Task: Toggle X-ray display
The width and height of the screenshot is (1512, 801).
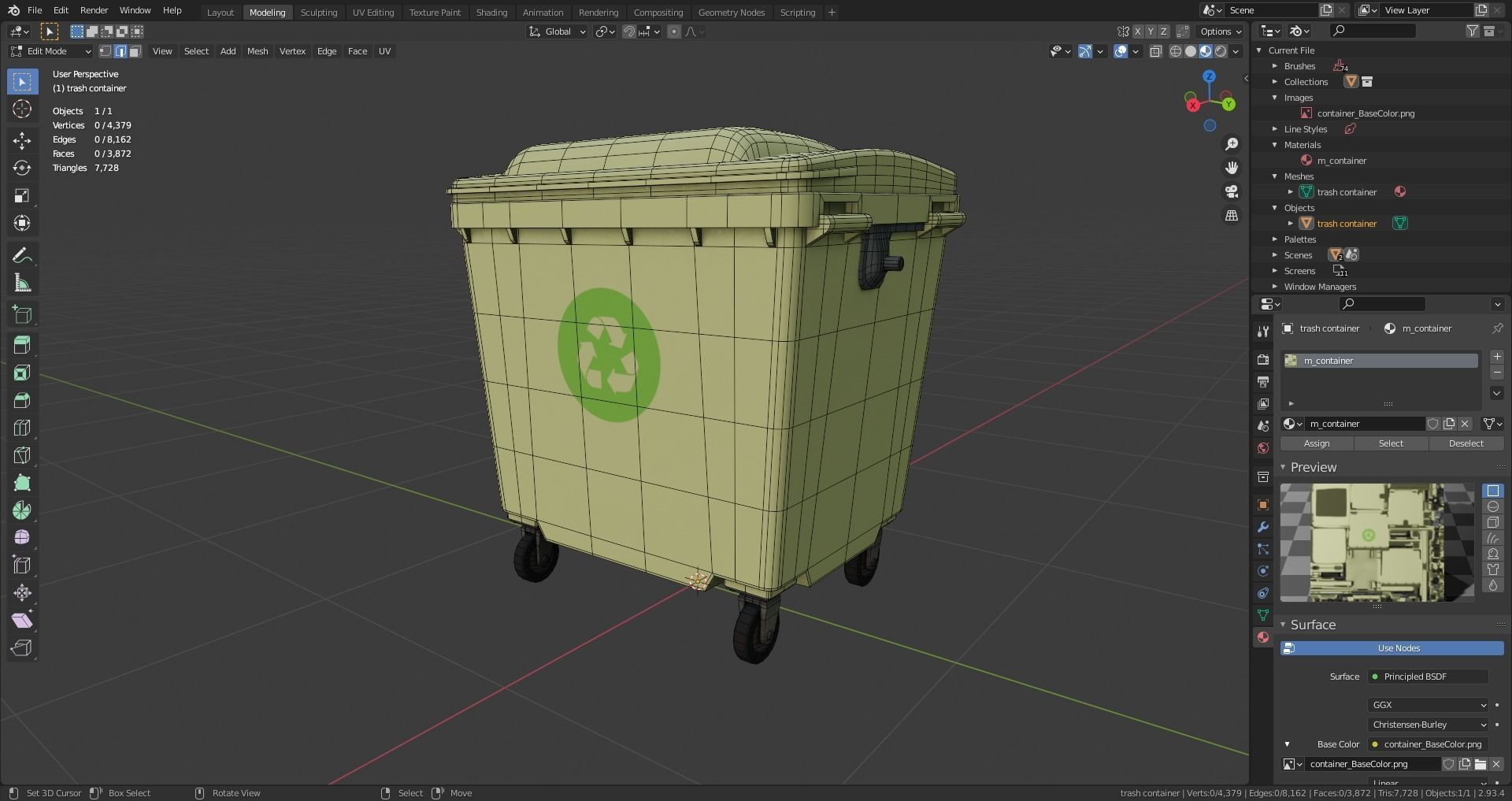Action: pyautogui.click(x=1155, y=51)
